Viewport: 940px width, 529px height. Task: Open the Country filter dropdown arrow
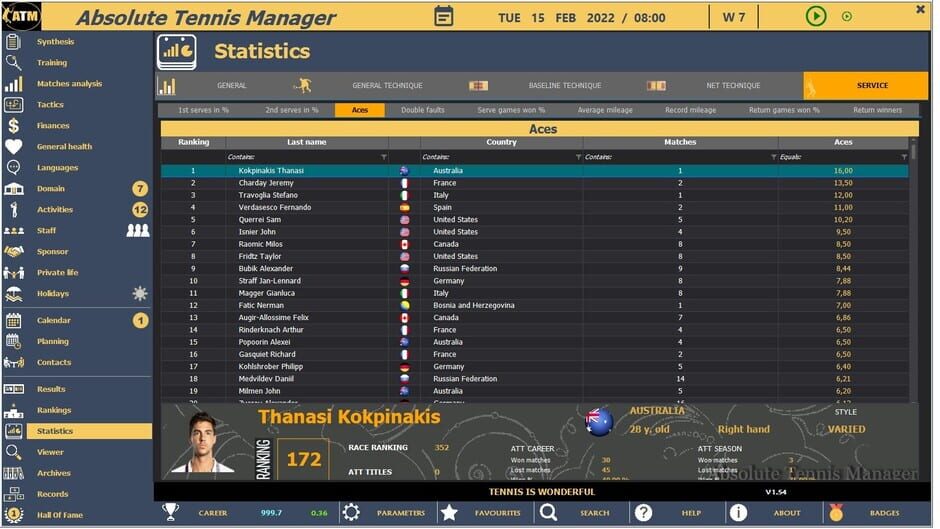[581, 158]
